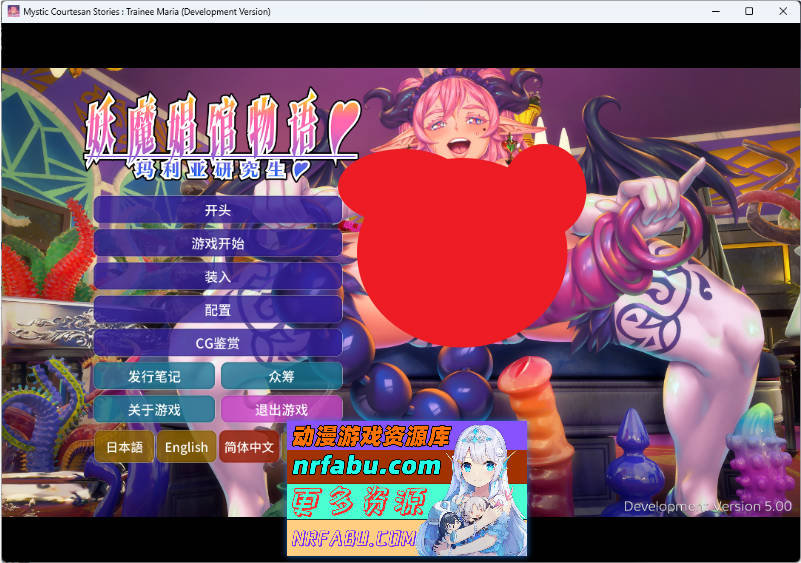Click the app icon in title bar
Screen dimensions: 801x563
pos(14,11)
